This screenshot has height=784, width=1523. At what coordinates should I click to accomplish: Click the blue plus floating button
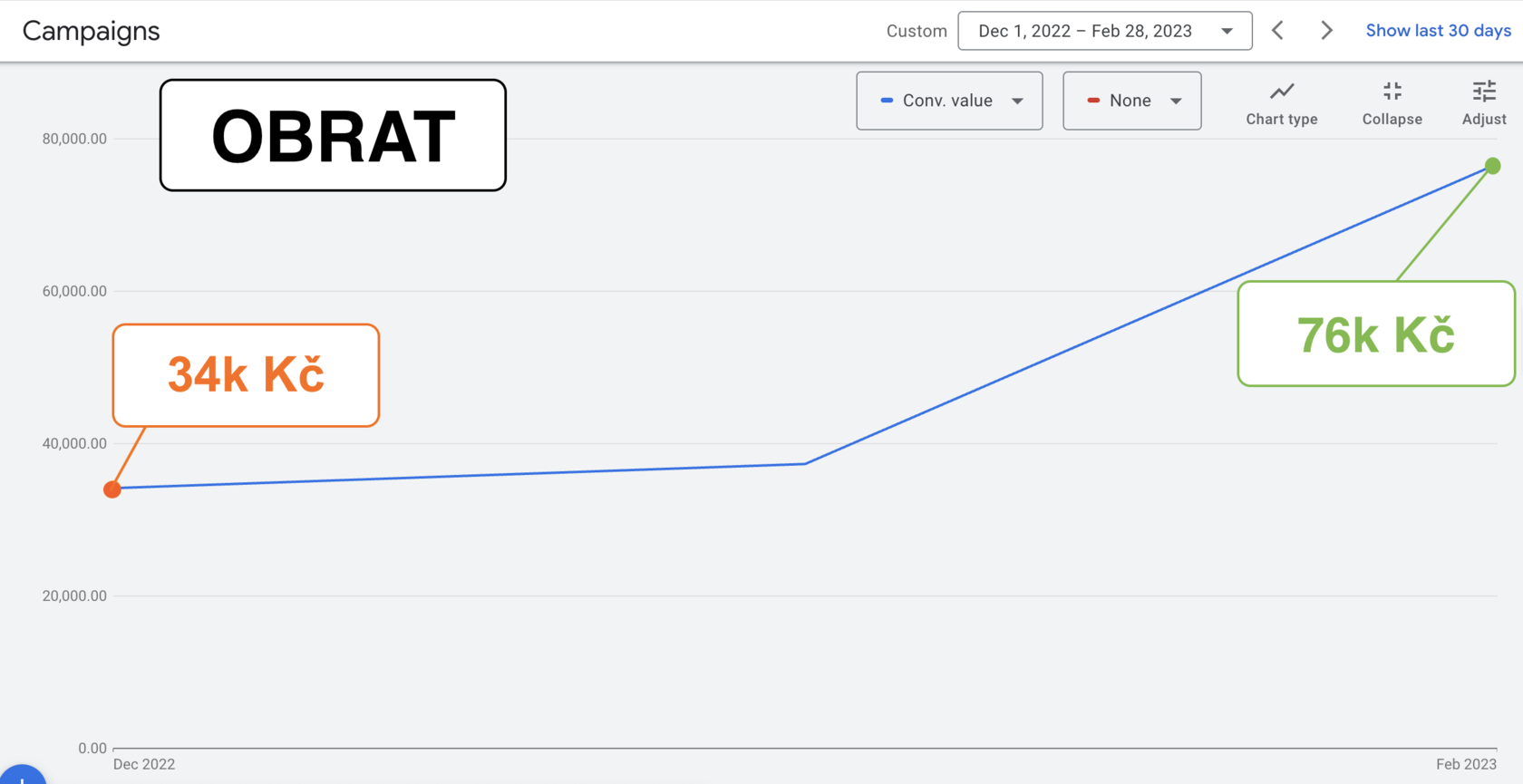click(22, 775)
